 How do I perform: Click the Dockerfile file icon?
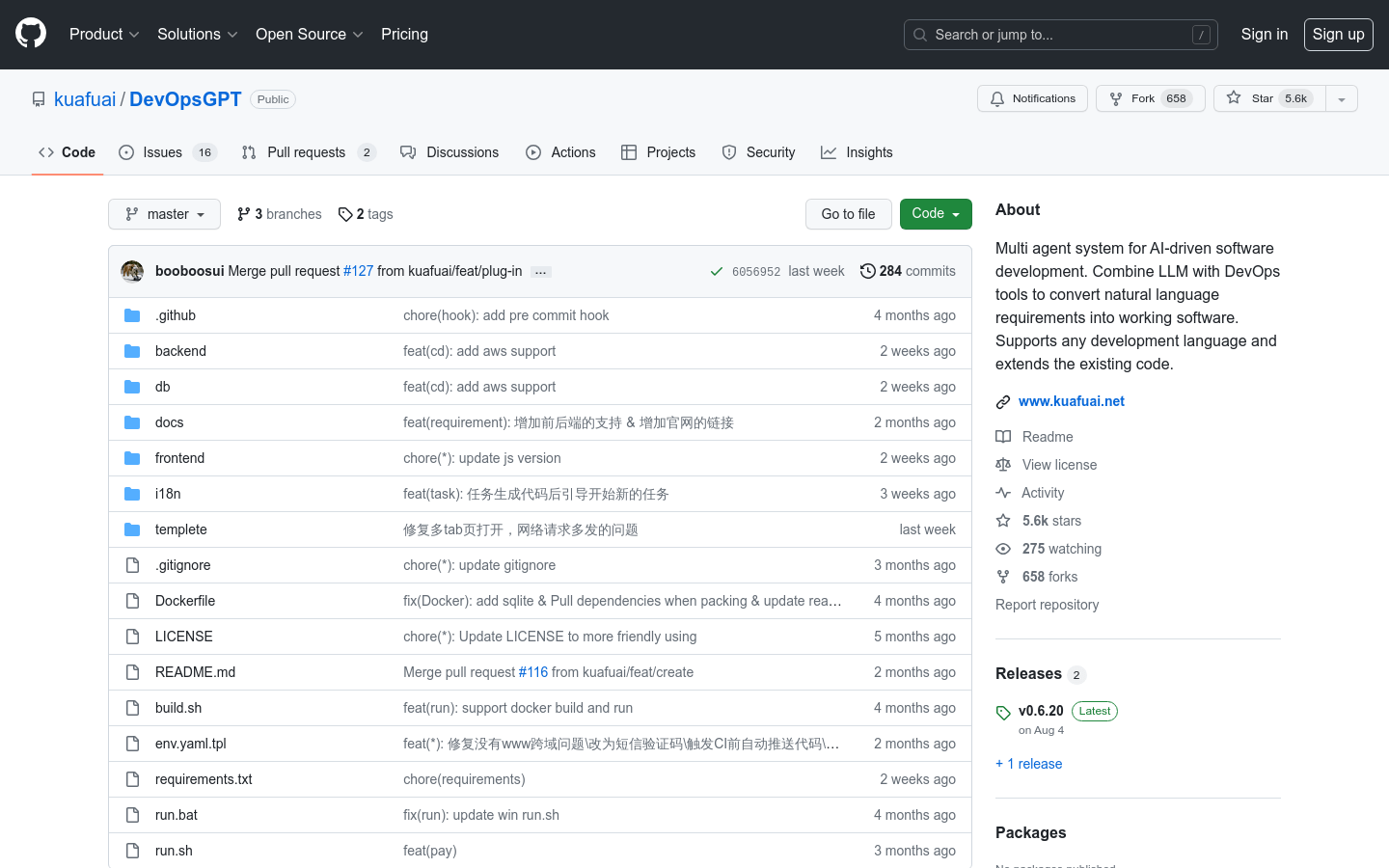(132, 600)
